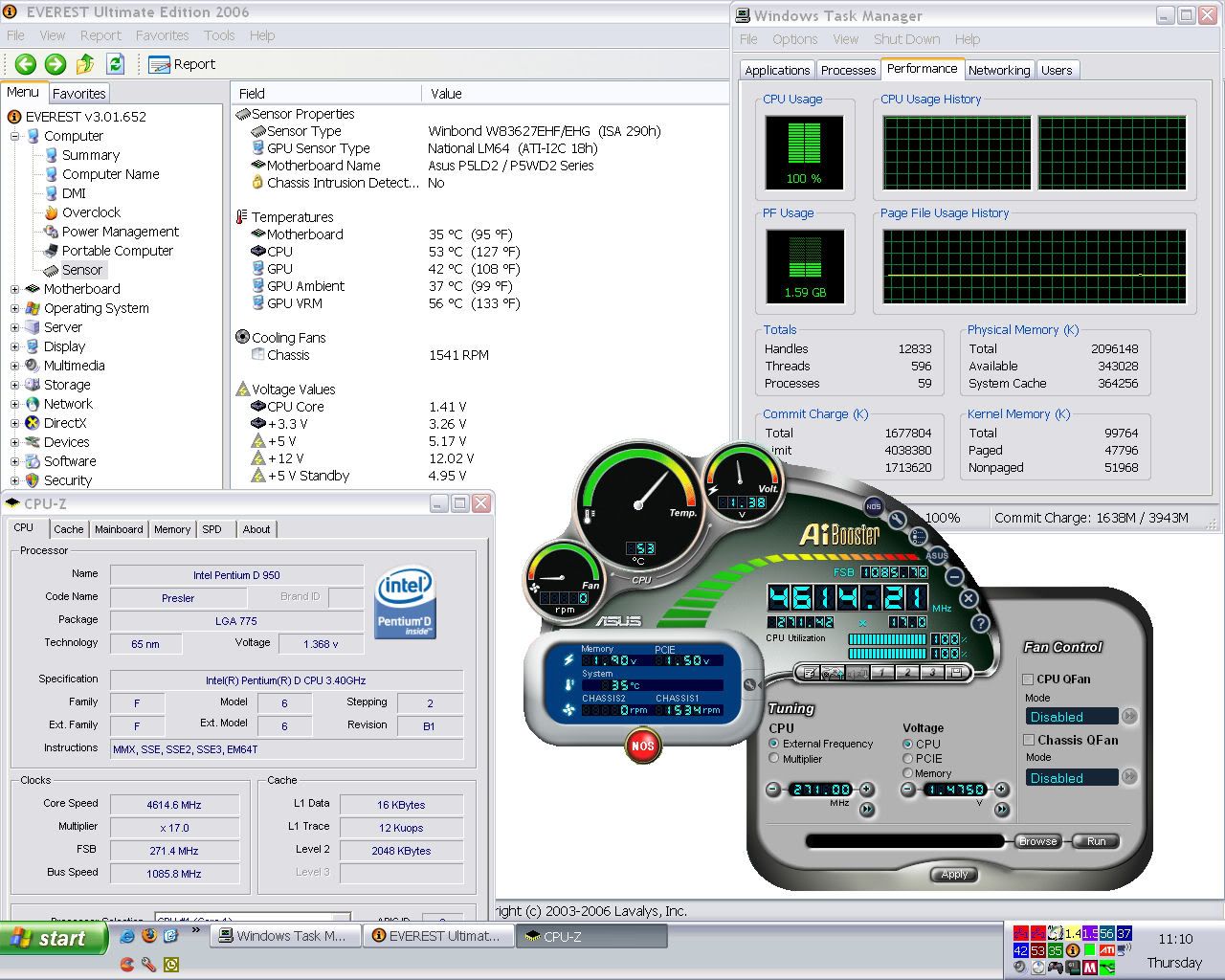Screen dimensions: 1225x980
Task: Enable the CPU QFan checkbox
Action: [1028, 679]
